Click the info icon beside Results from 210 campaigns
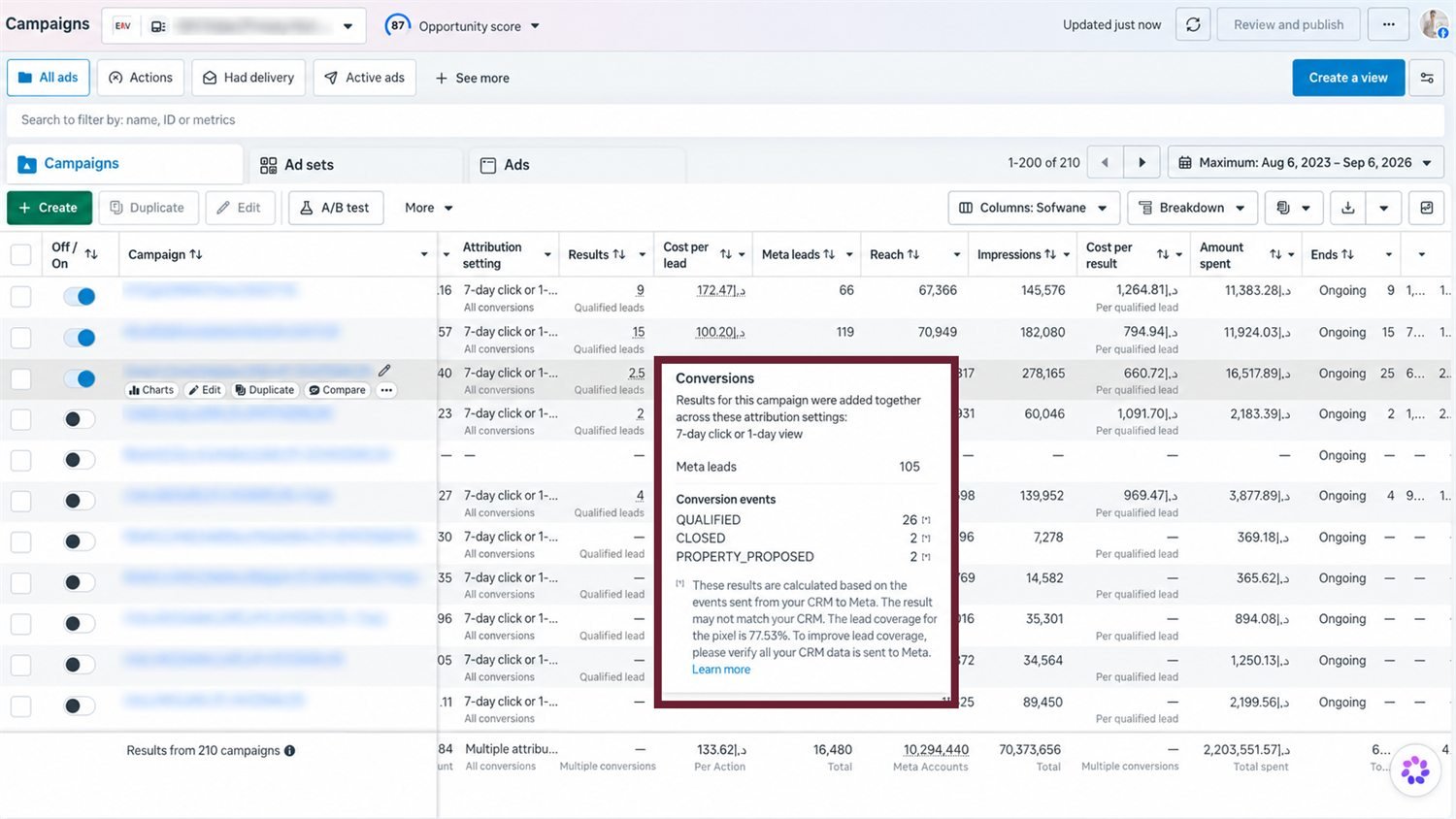This screenshot has width=1456, height=819. (x=289, y=750)
